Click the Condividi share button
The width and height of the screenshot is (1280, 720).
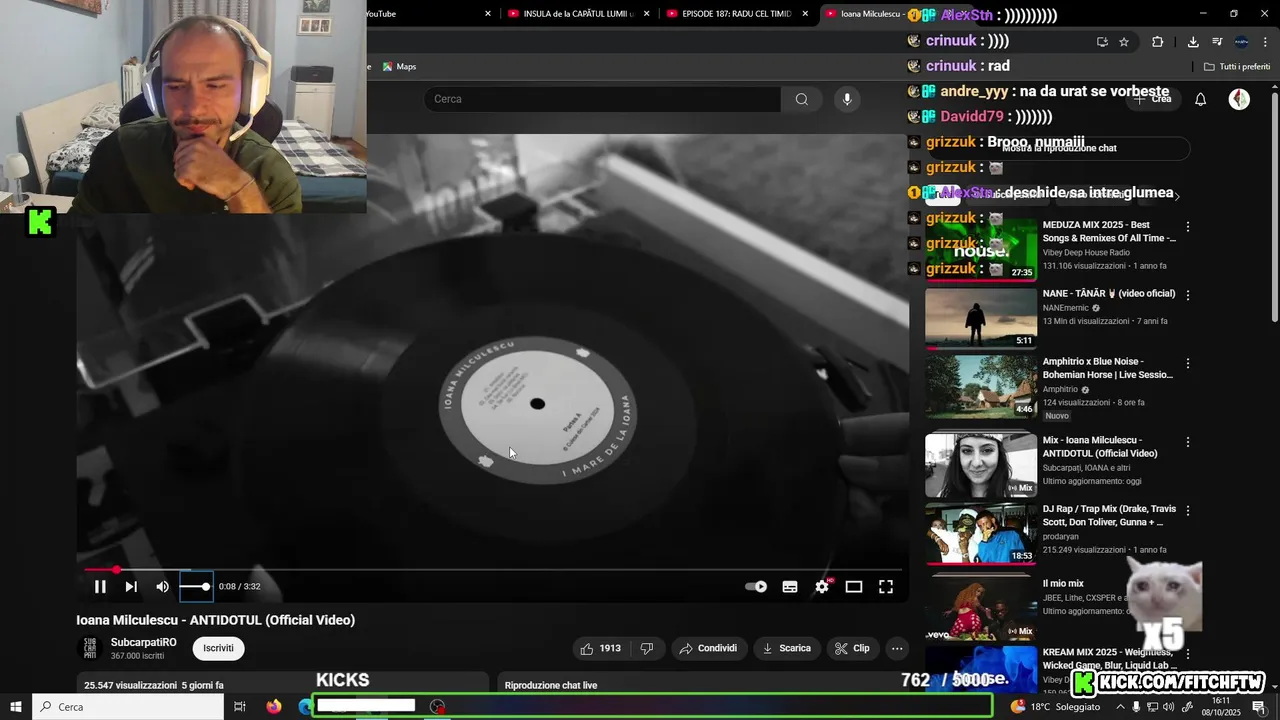click(x=708, y=648)
